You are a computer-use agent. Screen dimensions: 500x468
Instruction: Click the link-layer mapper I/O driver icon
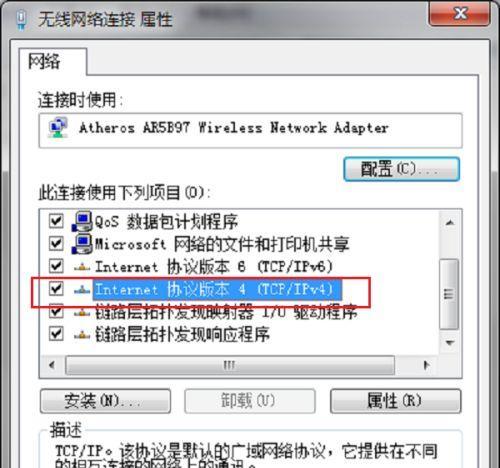pos(82,312)
